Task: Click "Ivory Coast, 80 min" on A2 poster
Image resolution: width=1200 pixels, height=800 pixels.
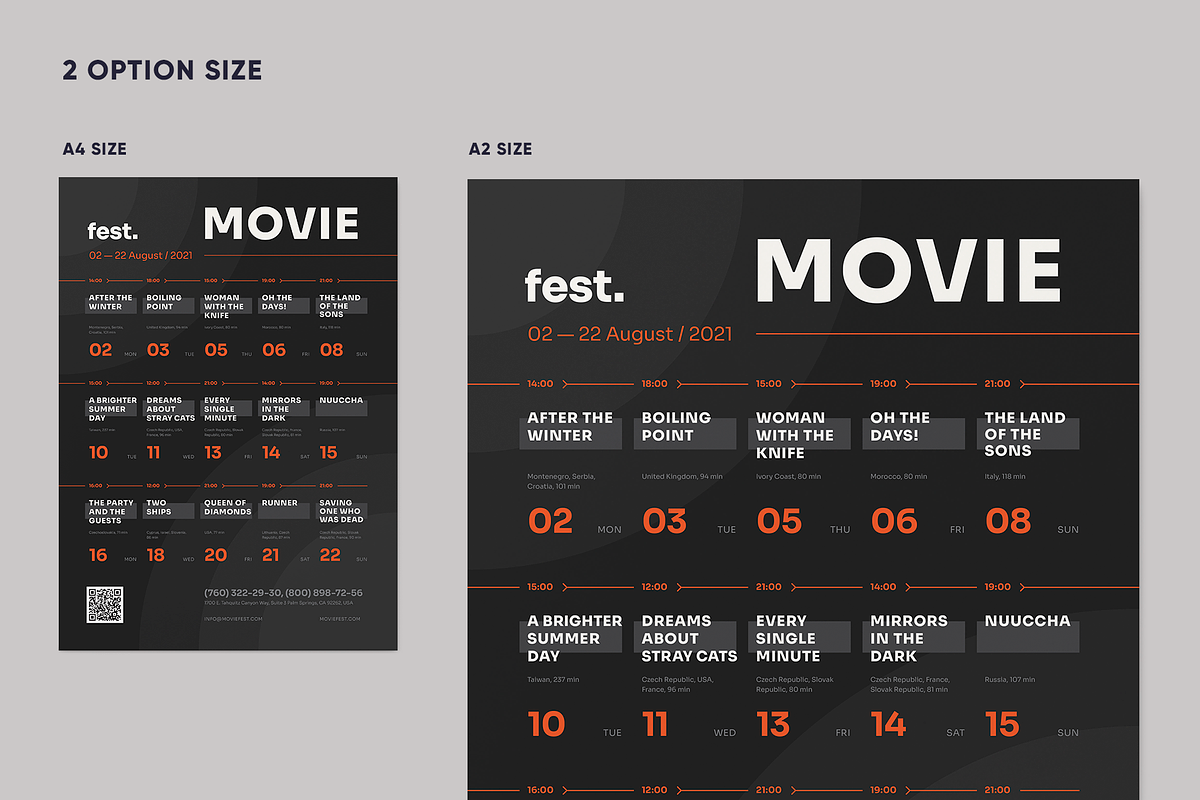Action: tap(788, 477)
